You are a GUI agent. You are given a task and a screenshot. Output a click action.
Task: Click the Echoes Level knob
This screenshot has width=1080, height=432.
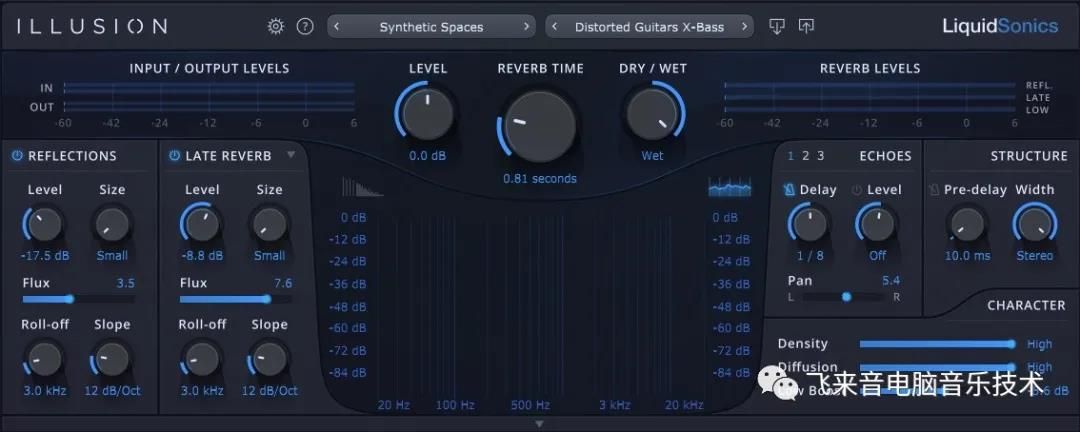coord(878,225)
